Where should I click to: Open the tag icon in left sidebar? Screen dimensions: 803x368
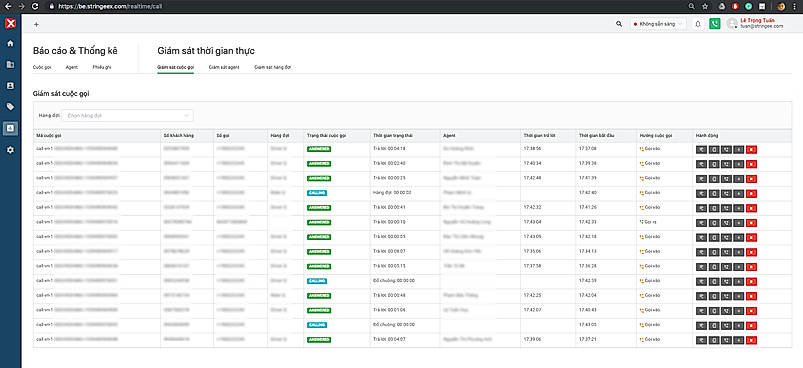[10, 106]
